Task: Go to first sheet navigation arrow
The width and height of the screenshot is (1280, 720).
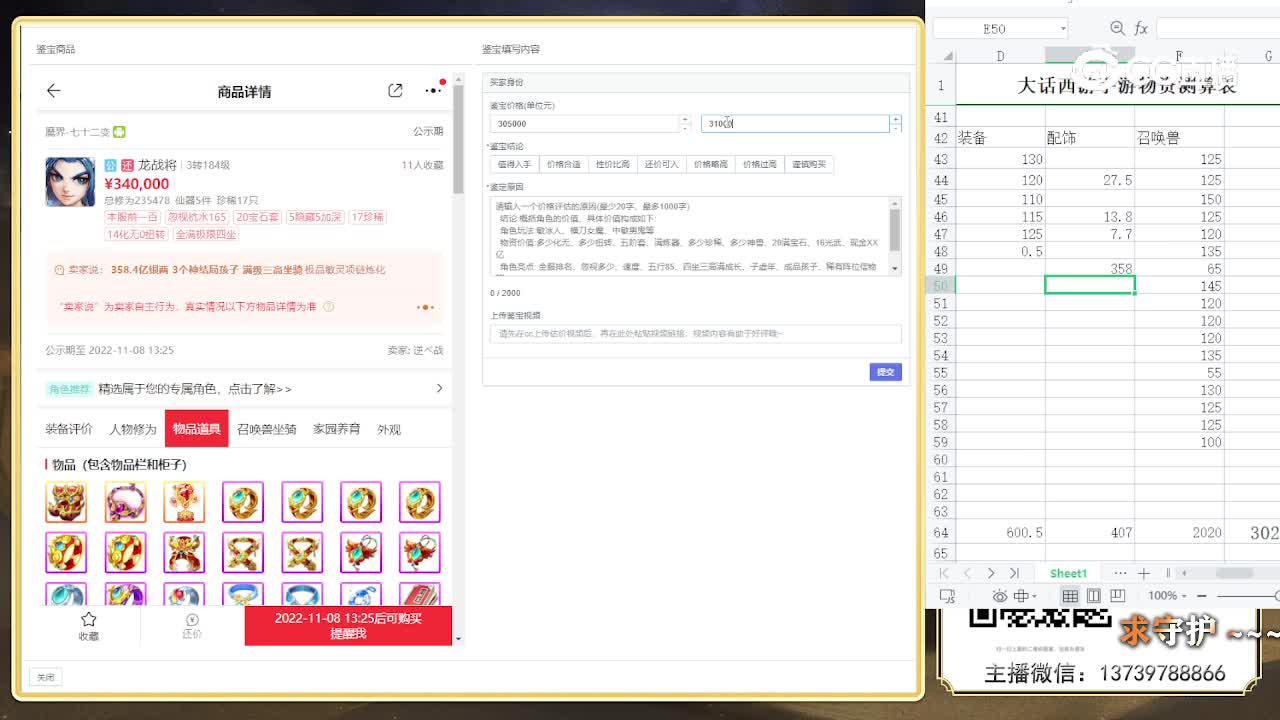Action: (x=943, y=573)
